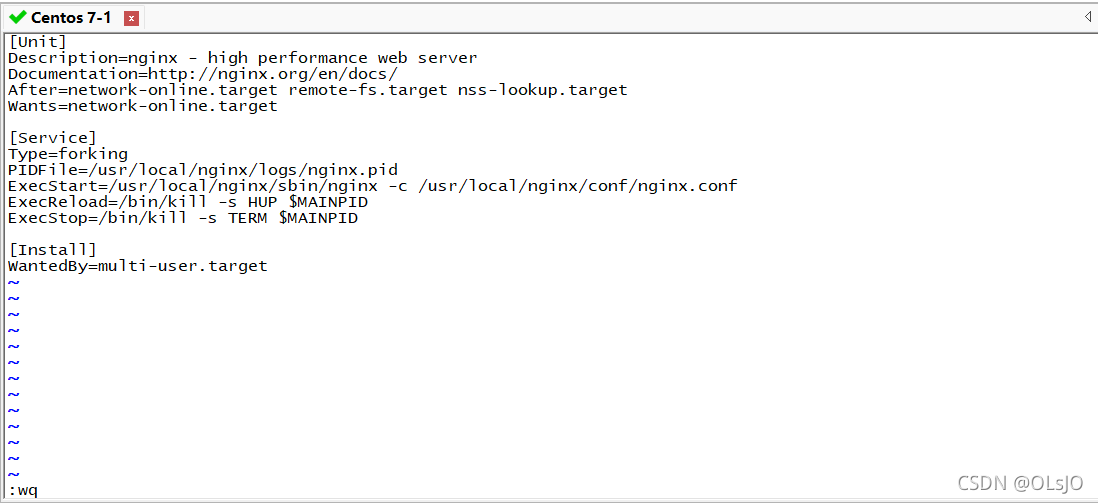The width and height of the screenshot is (1098, 503).
Task: Click the green checkmark icon on the tab
Action: pos(18,18)
